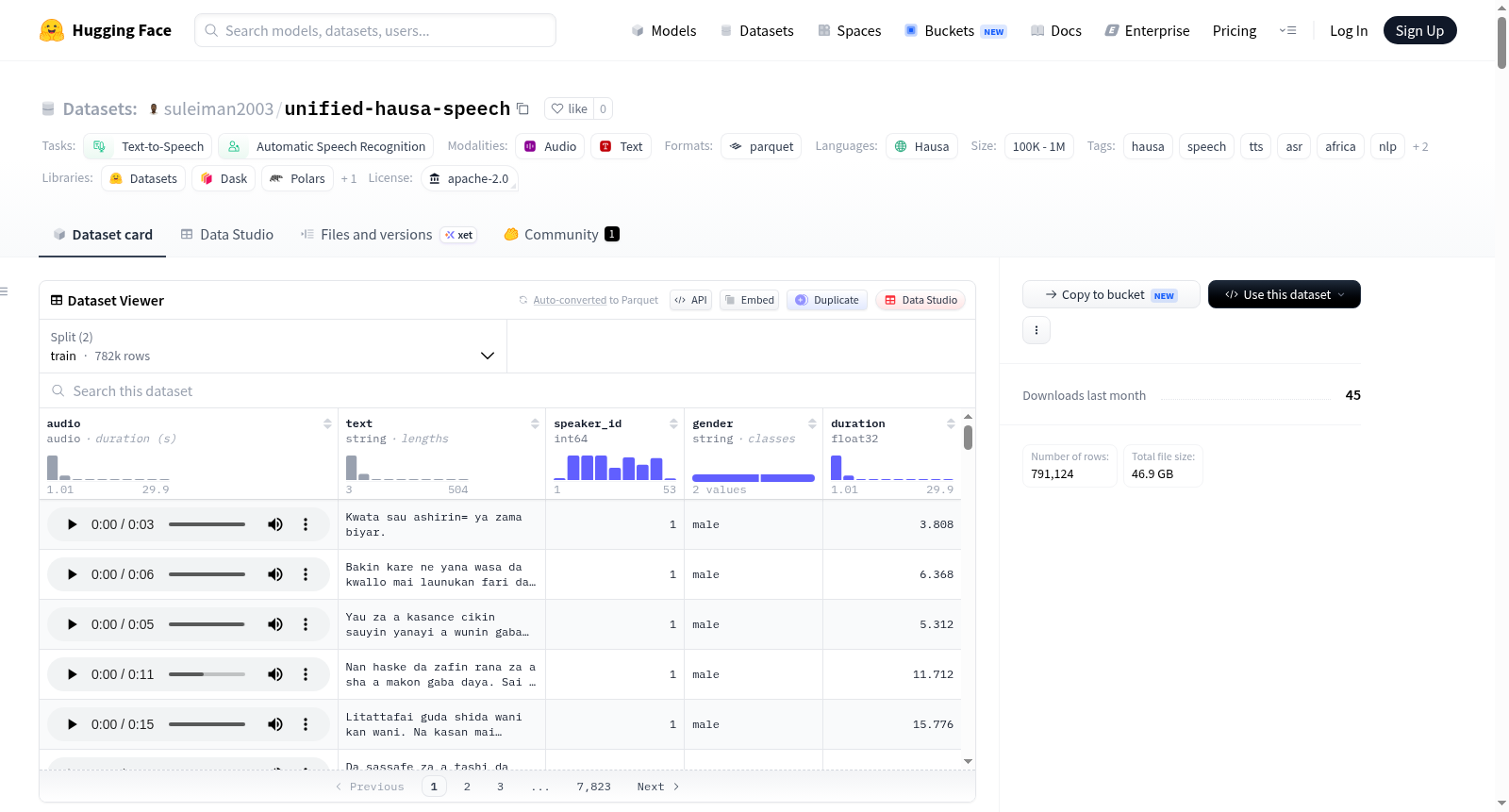Open more options for 0:11 audio
The image size is (1509, 812).
point(306,674)
